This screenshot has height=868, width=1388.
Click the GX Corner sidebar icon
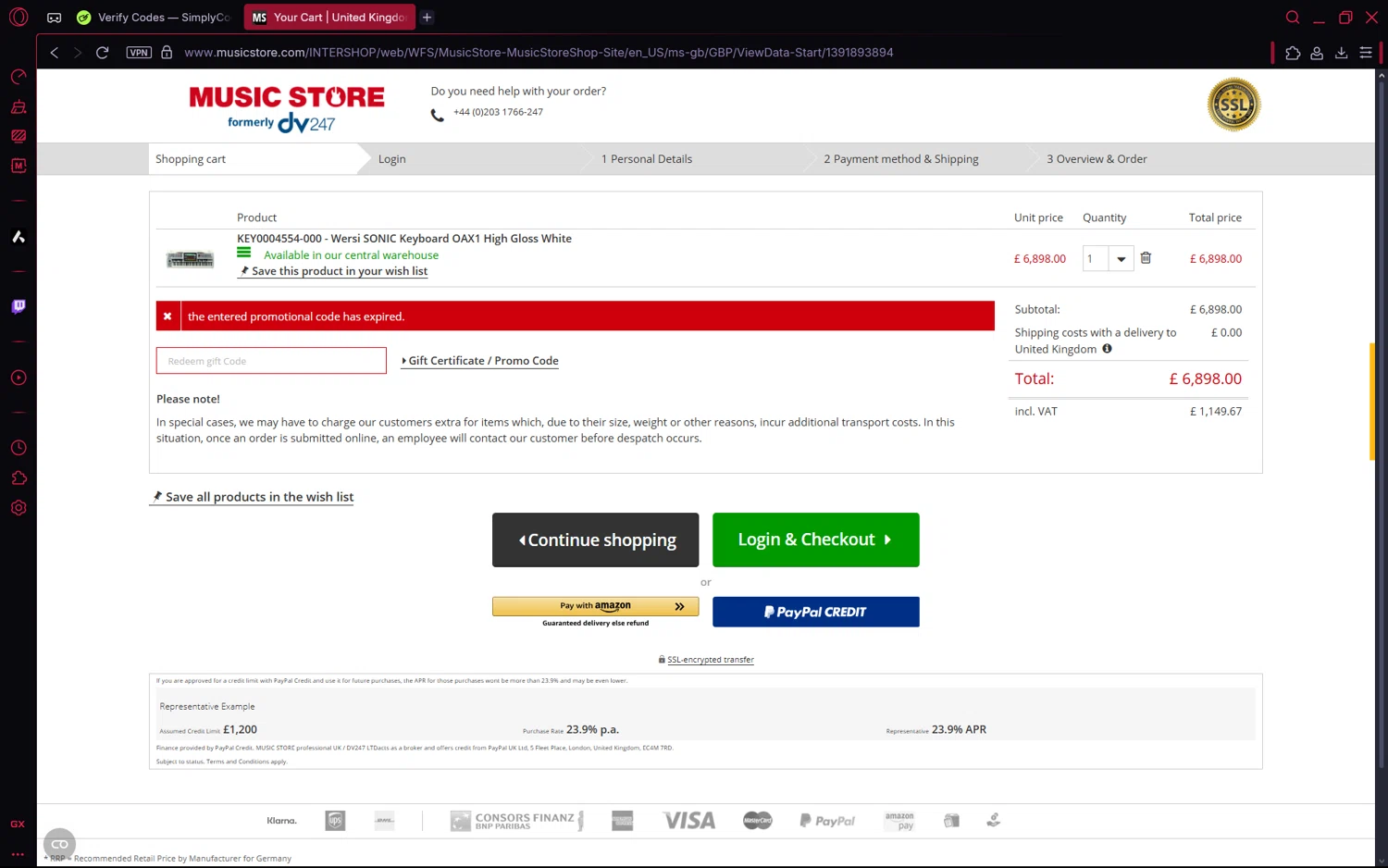[18, 824]
